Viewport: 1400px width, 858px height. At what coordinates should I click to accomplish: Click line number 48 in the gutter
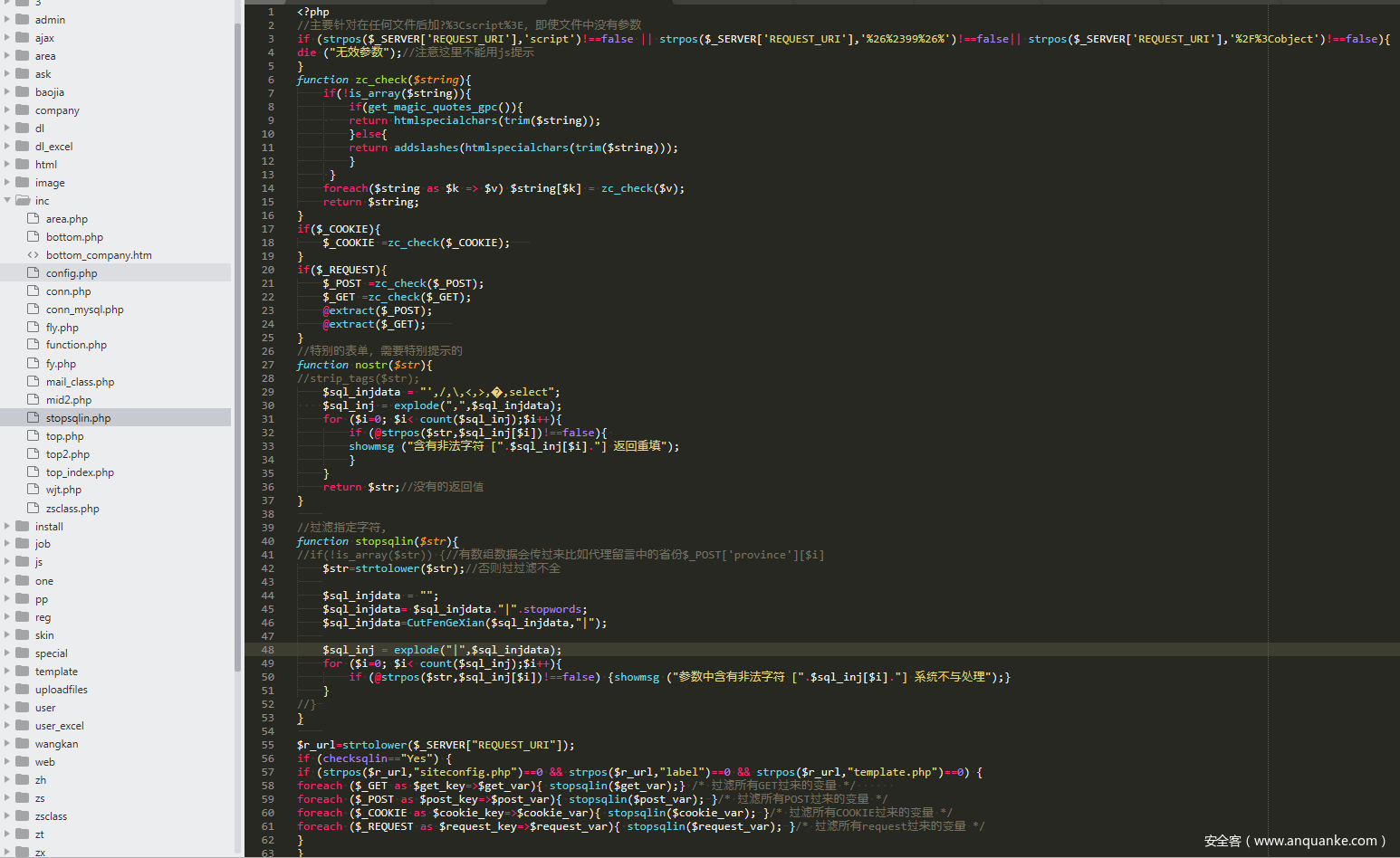click(x=268, y=650)
